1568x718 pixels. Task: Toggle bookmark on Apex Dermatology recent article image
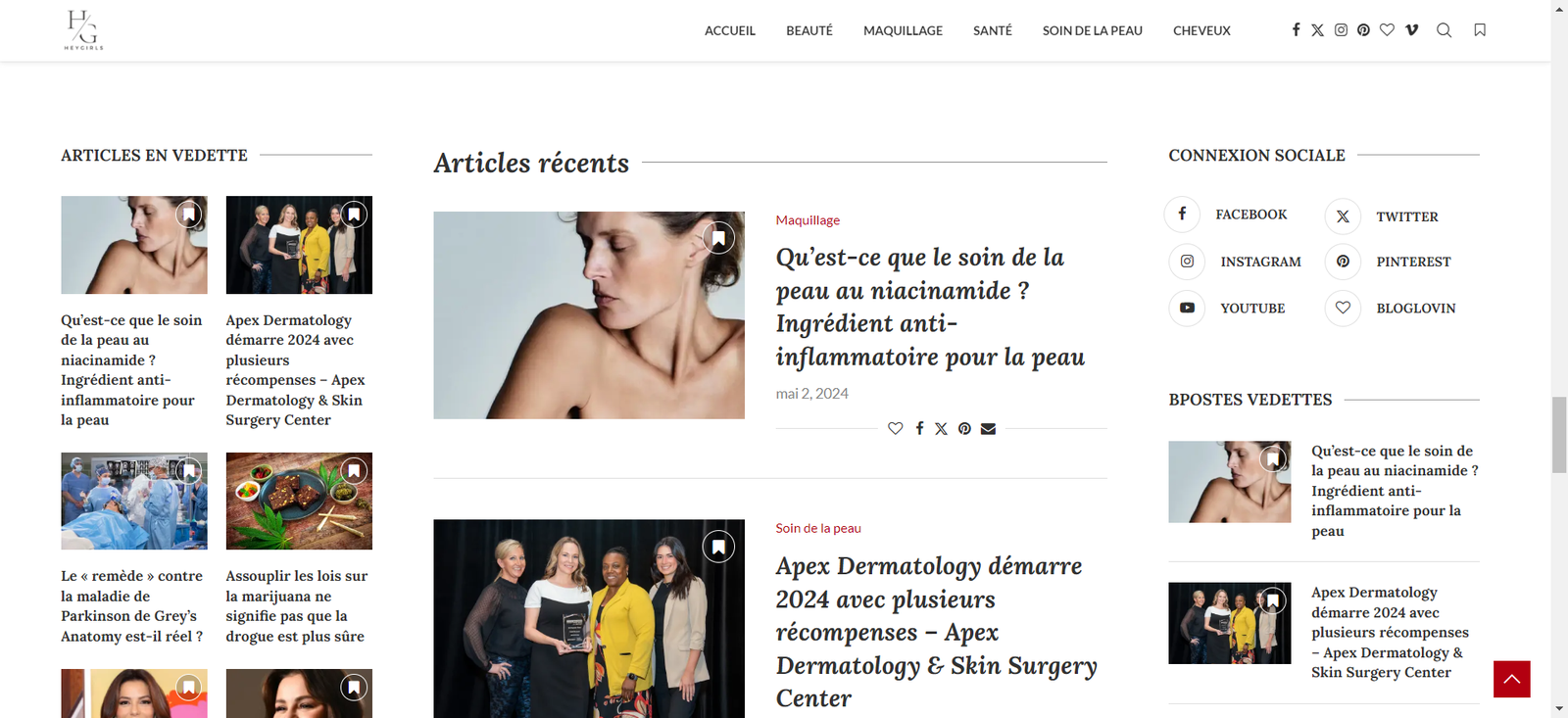pos(718,546)
